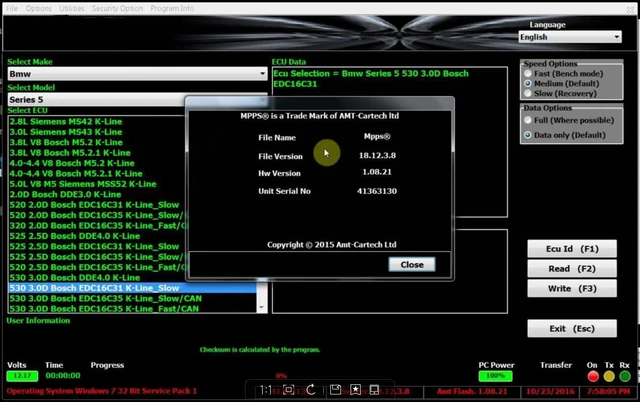This screenshot has height=402, width=640.
Task: Open the Options menu
Action: (38, 8)
